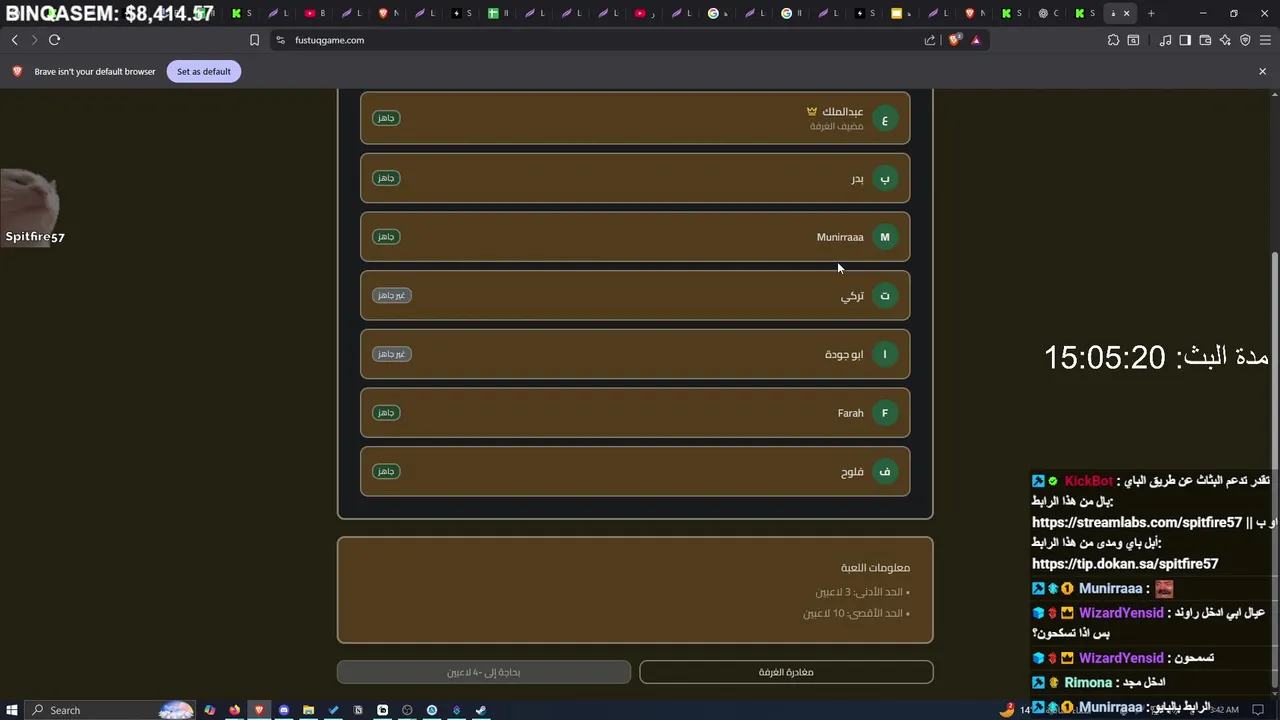1280x720 pixels.
Task: Click the ابو جودة player avatar circle
Action: (885, 354)
